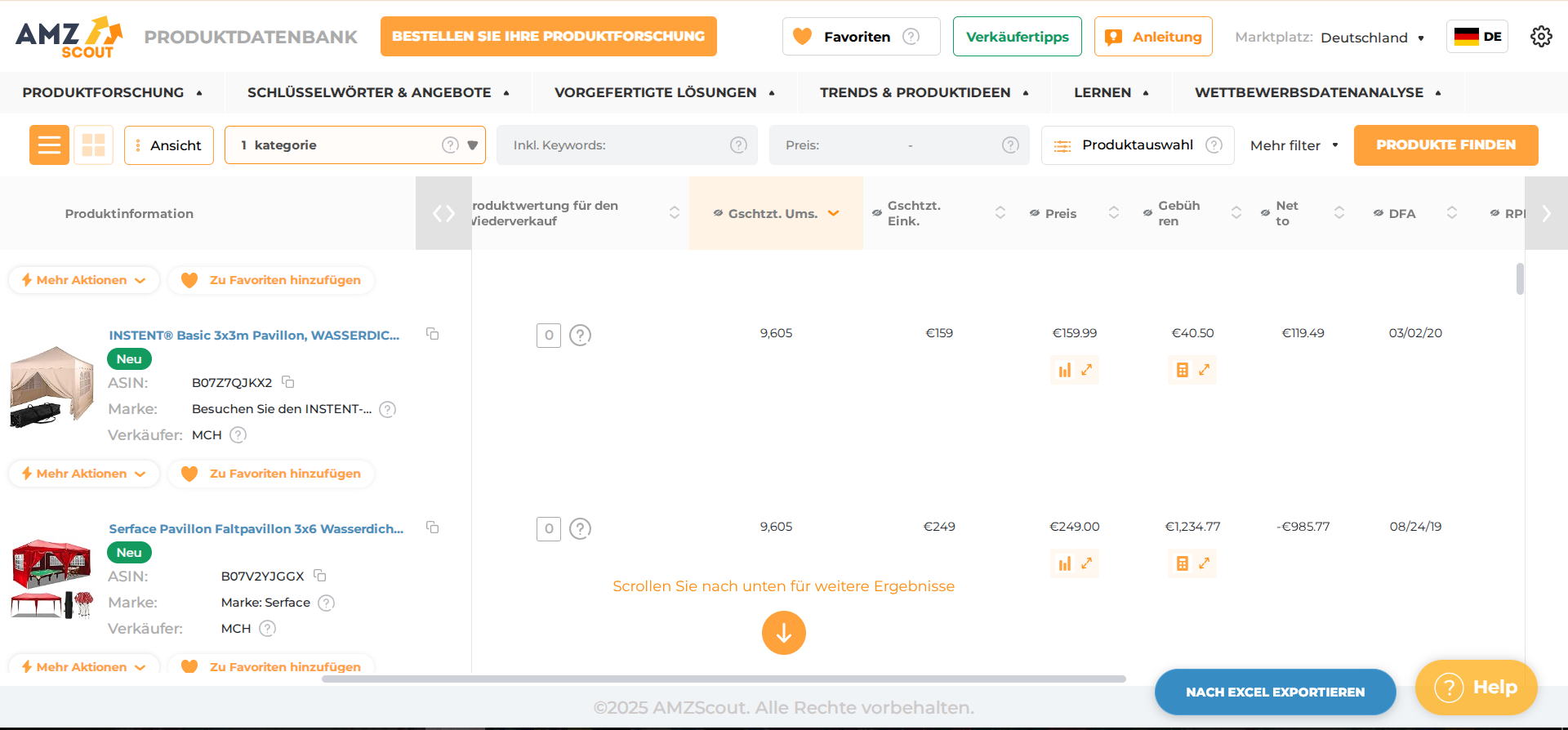The image size is (1568, 730).
Task: Open settings gear icon
Action: tap(1541, 37)
